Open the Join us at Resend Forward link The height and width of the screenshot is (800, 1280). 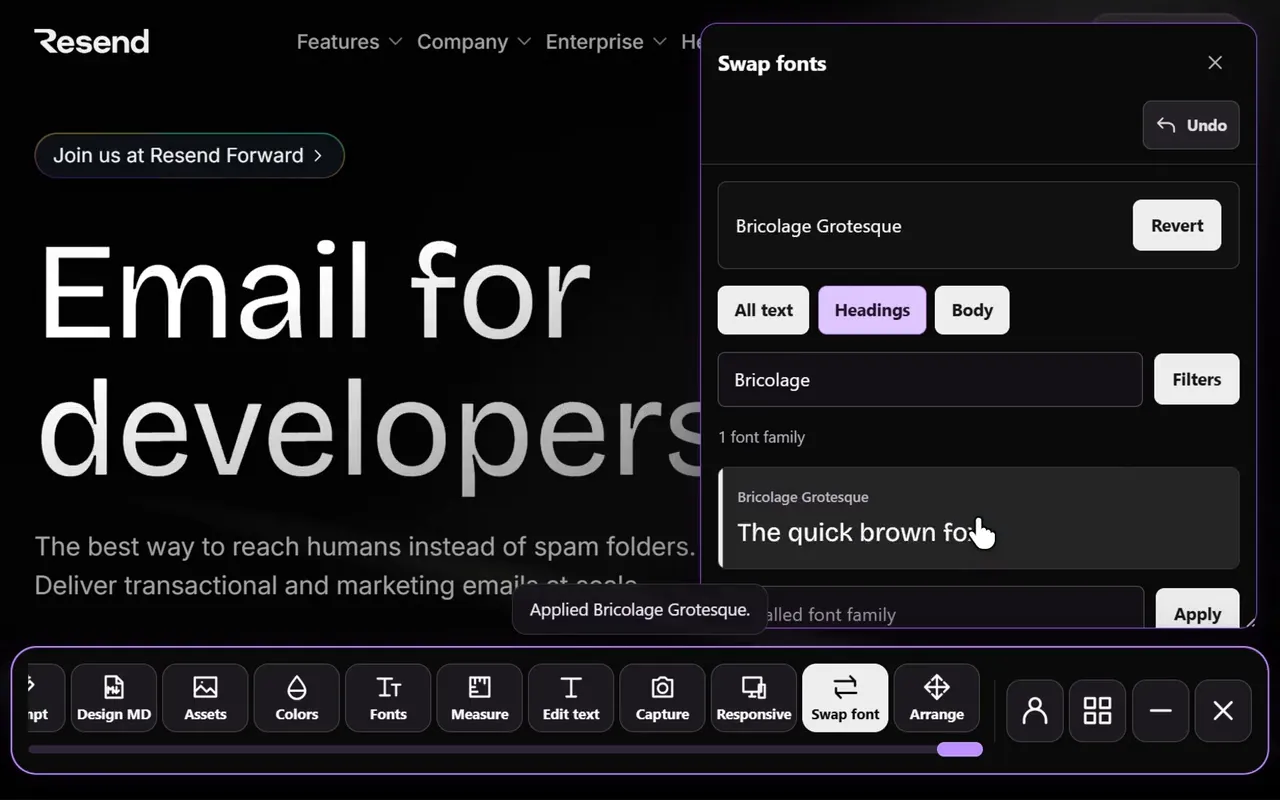point(189,155)
